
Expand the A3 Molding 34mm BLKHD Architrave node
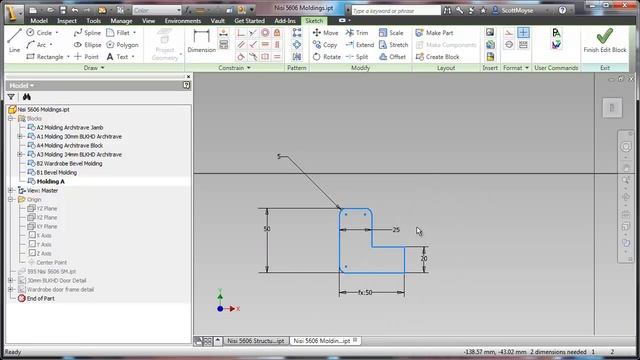click(20, 154)
